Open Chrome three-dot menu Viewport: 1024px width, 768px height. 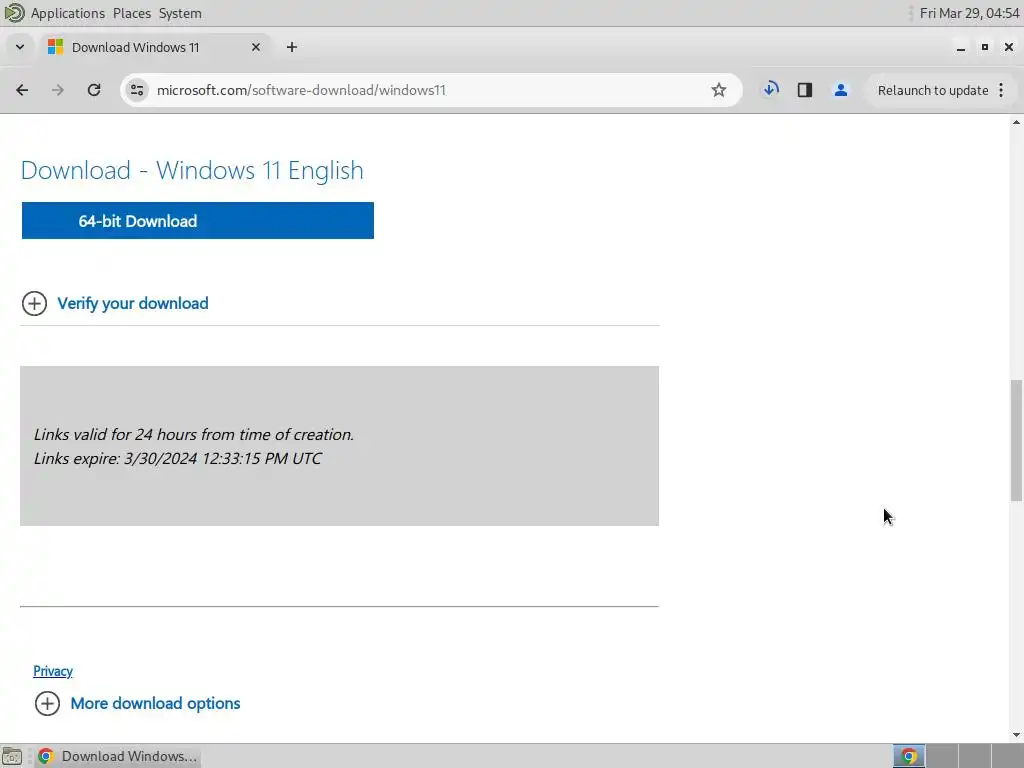pyautogui.click(x=1001, y=90)
